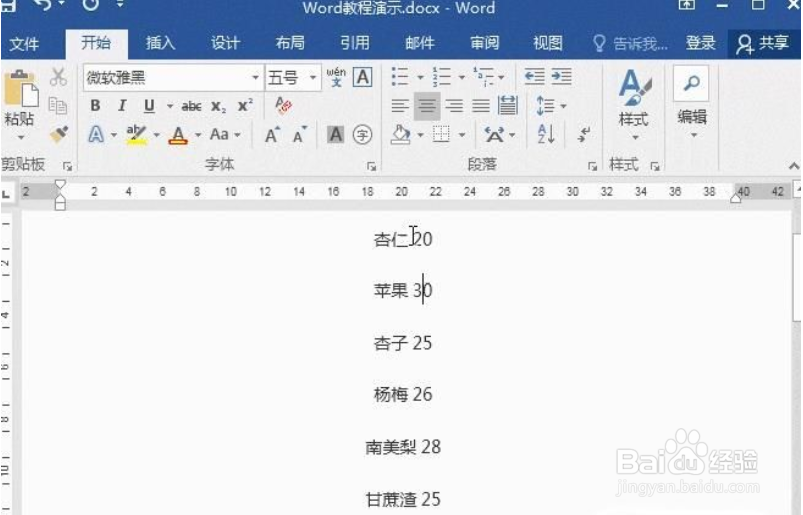This screenshot has height=515, width=803.
Task: Switch to the 布局 tab
Action: pyautogui.click(x=290, y=43)
